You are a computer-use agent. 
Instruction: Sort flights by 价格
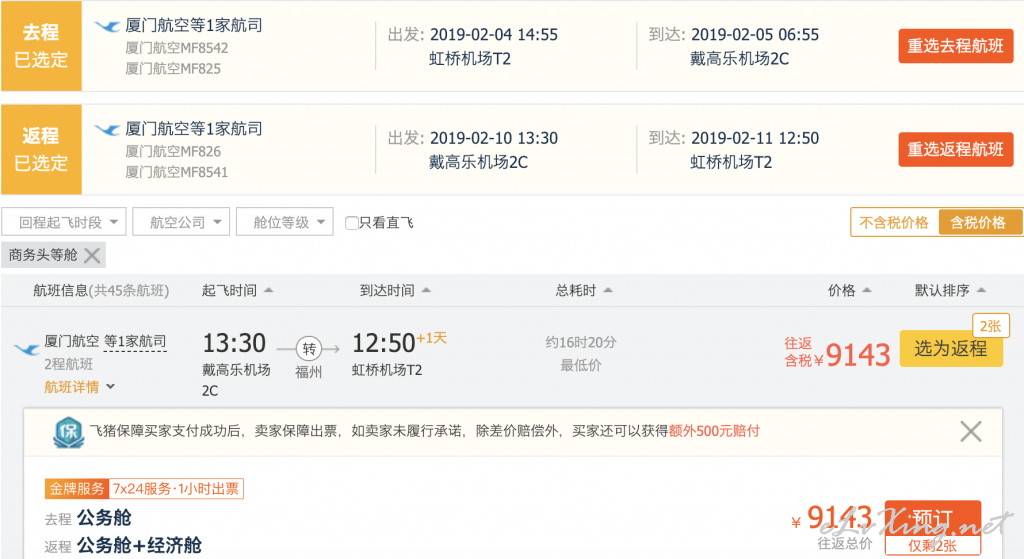(850, 291)
